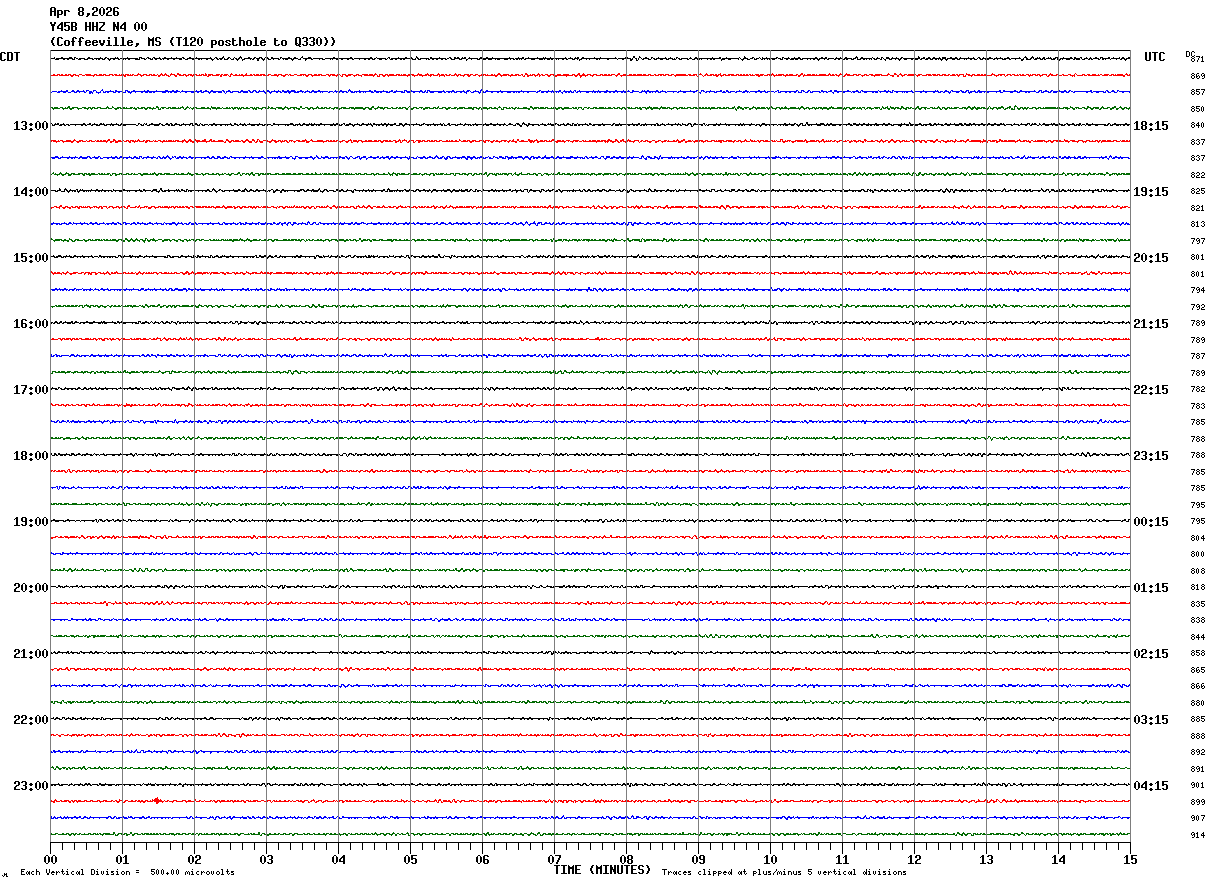Click the DC offset value 813
This screenshot has width=1210, height=886.
point(1198,224)
